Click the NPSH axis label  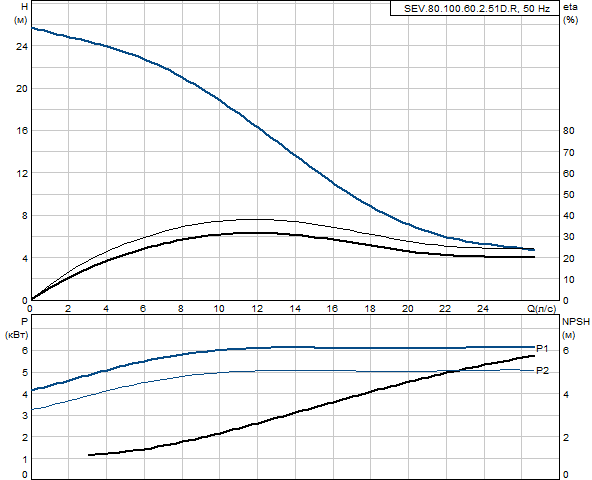click(x=576, y=322)
